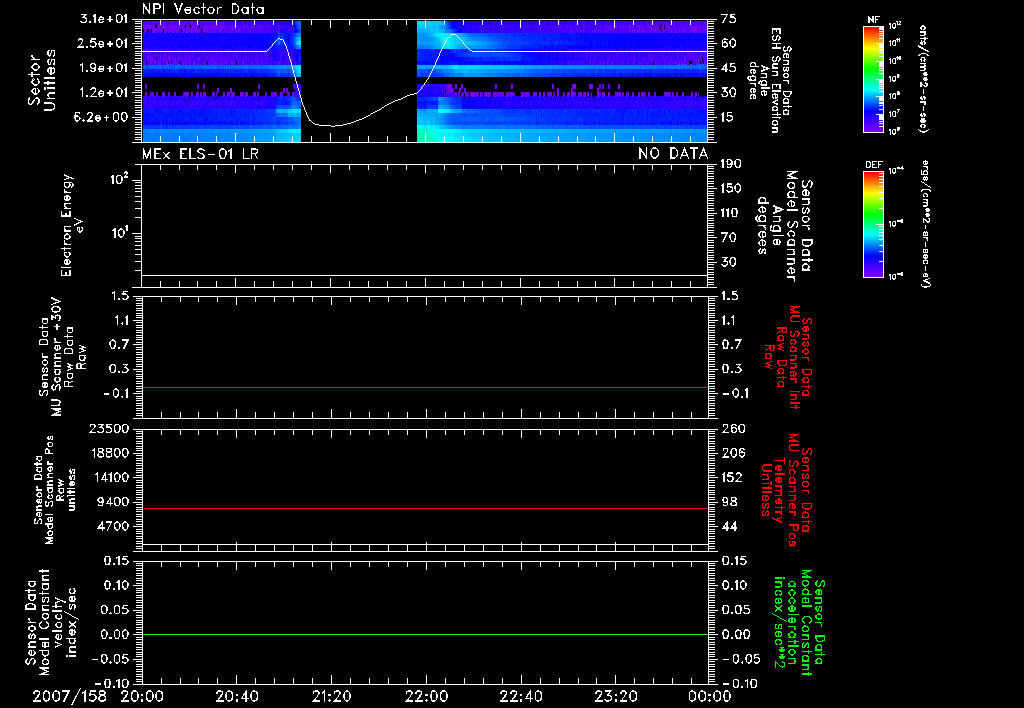The height and width of the screenshot is (708, 1024).
Task: Click the 3.1e+01 sector tick value
Action: [103, 18]
